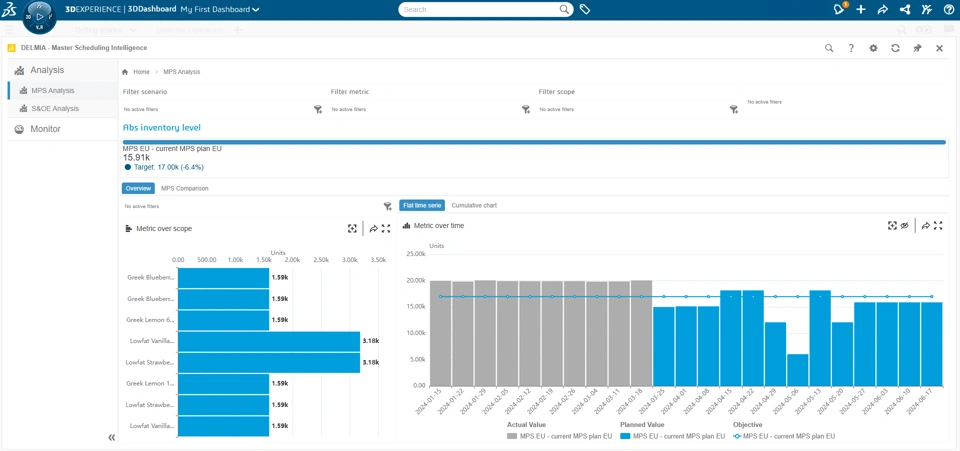Maximize the Metric over time chart
The height and width of the screenshot is (451, 960).
pos(938,226)
